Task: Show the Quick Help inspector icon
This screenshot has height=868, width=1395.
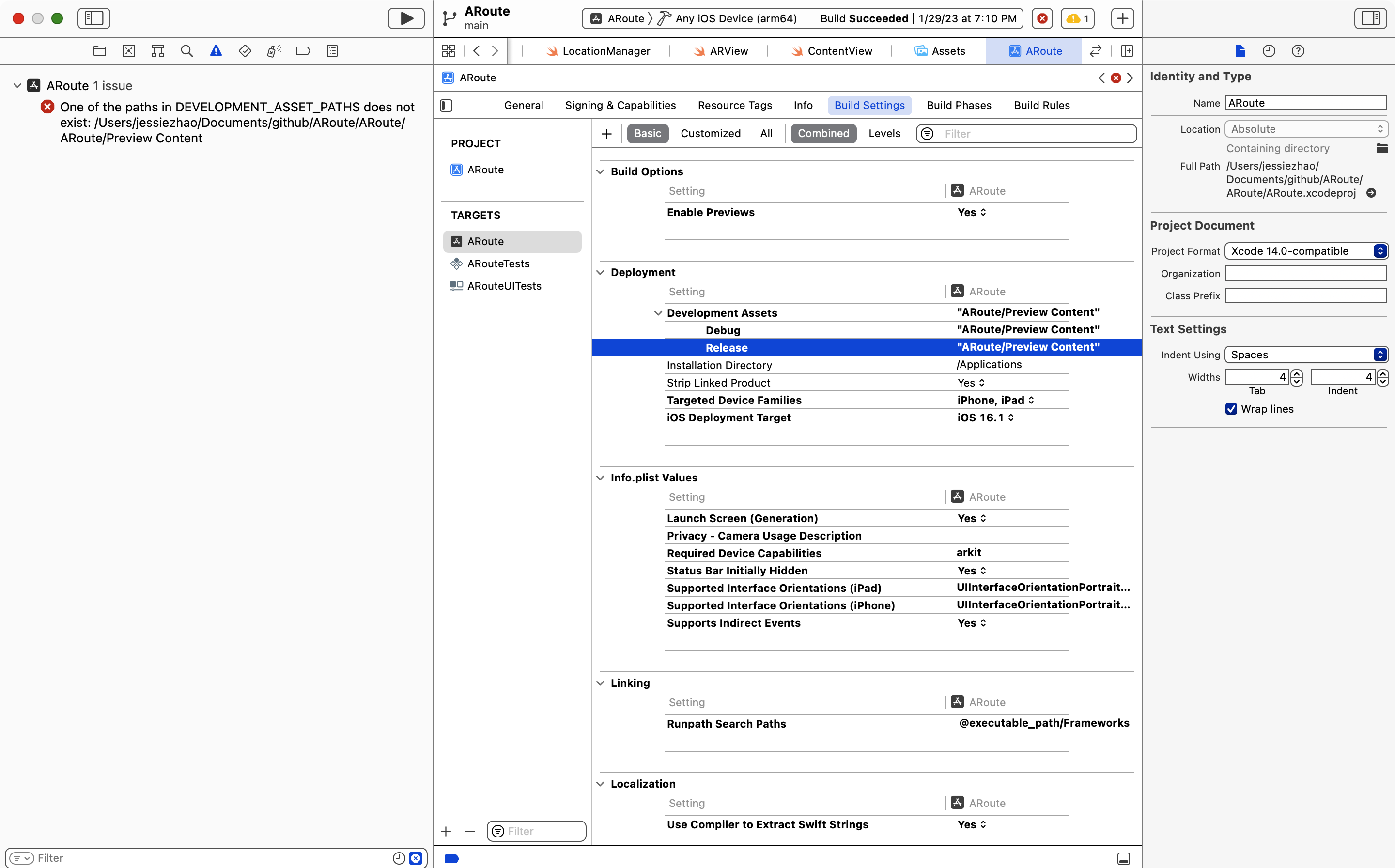Action: [1298, 51]
